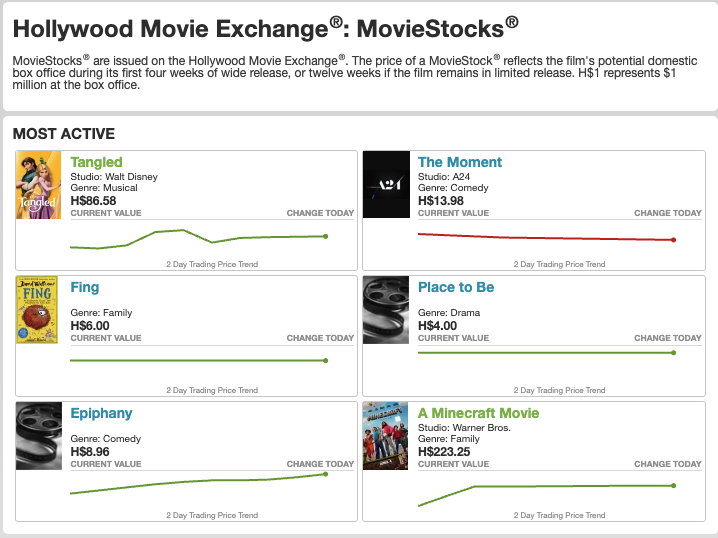Open the Place to Be link

click(x=456, y=287)
